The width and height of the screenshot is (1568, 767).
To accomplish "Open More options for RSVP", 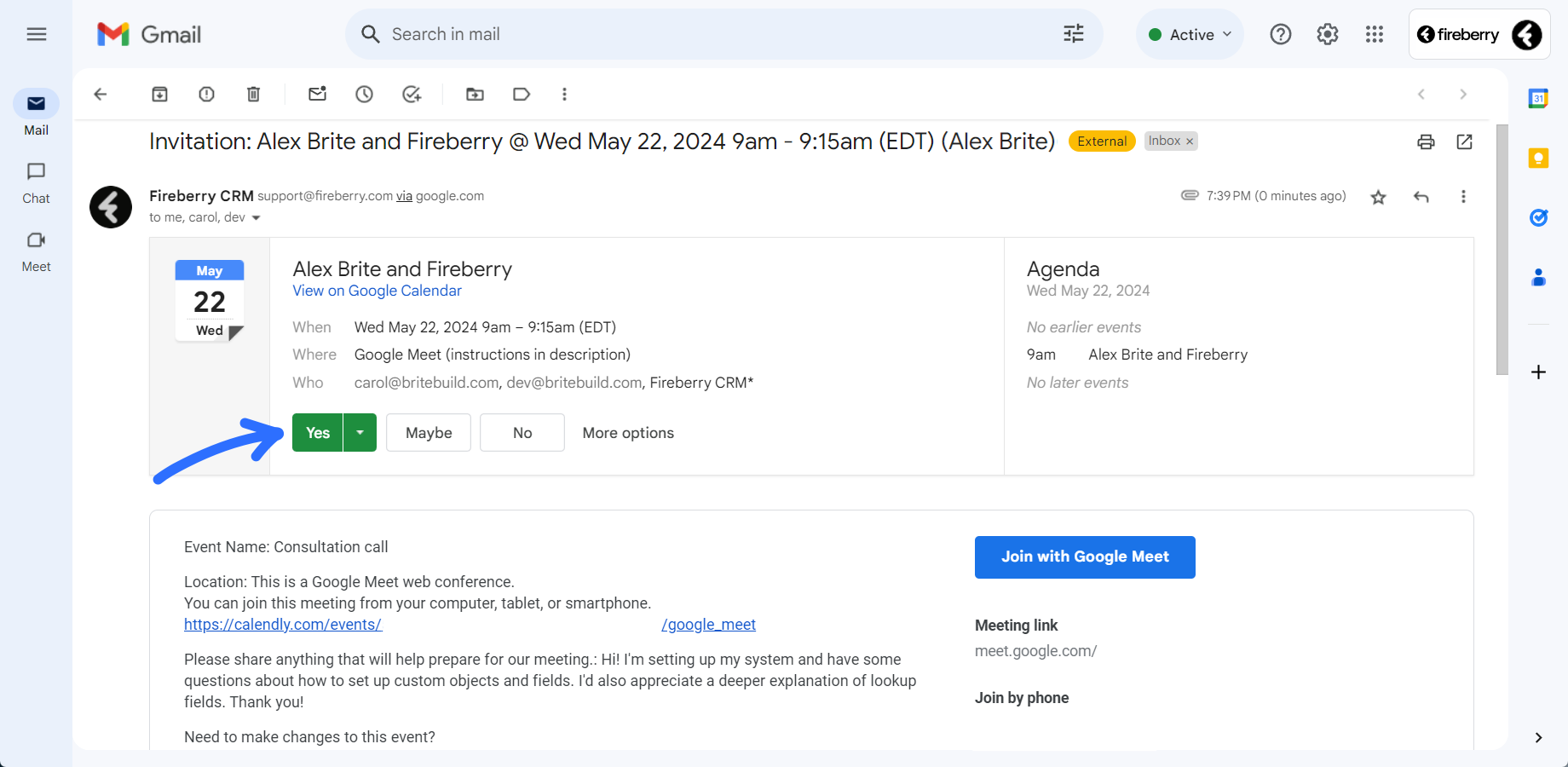I will pos(628,433).
